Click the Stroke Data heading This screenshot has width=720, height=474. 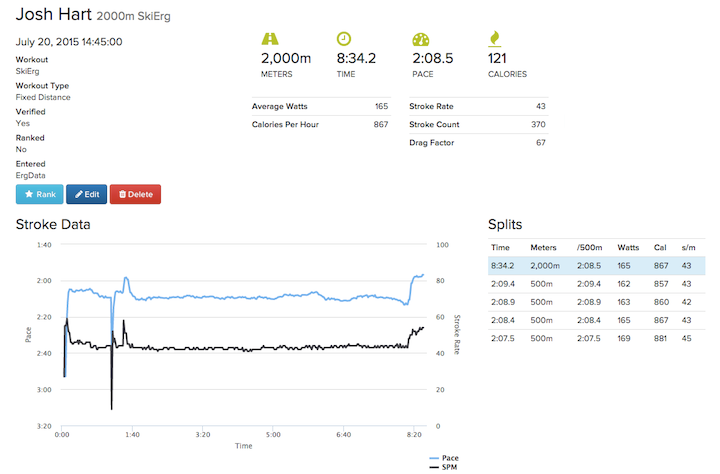(x=53, y=224)
